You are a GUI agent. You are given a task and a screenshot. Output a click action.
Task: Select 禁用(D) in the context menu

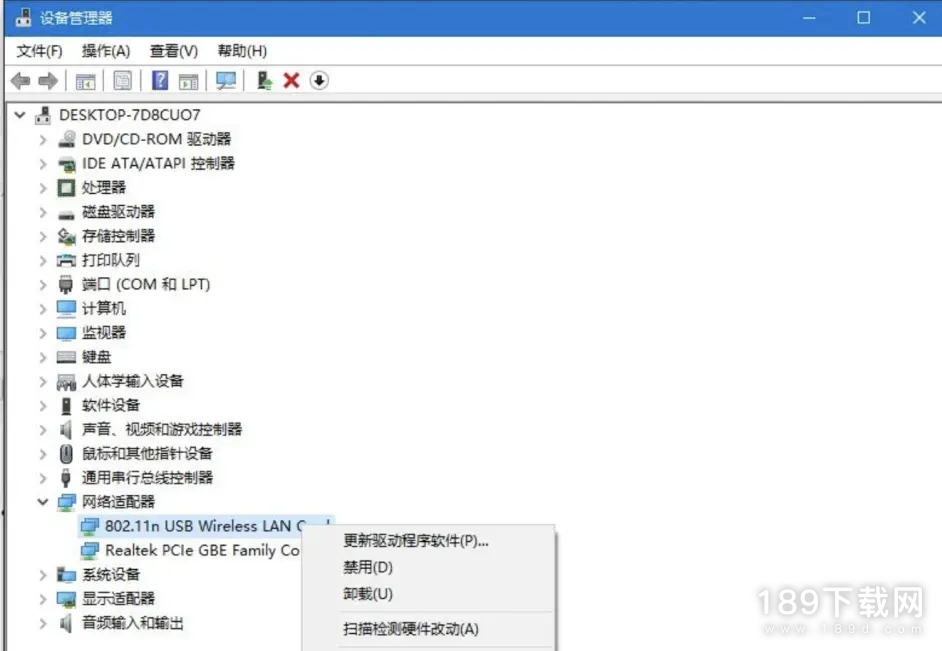click(x=368, y=567)
